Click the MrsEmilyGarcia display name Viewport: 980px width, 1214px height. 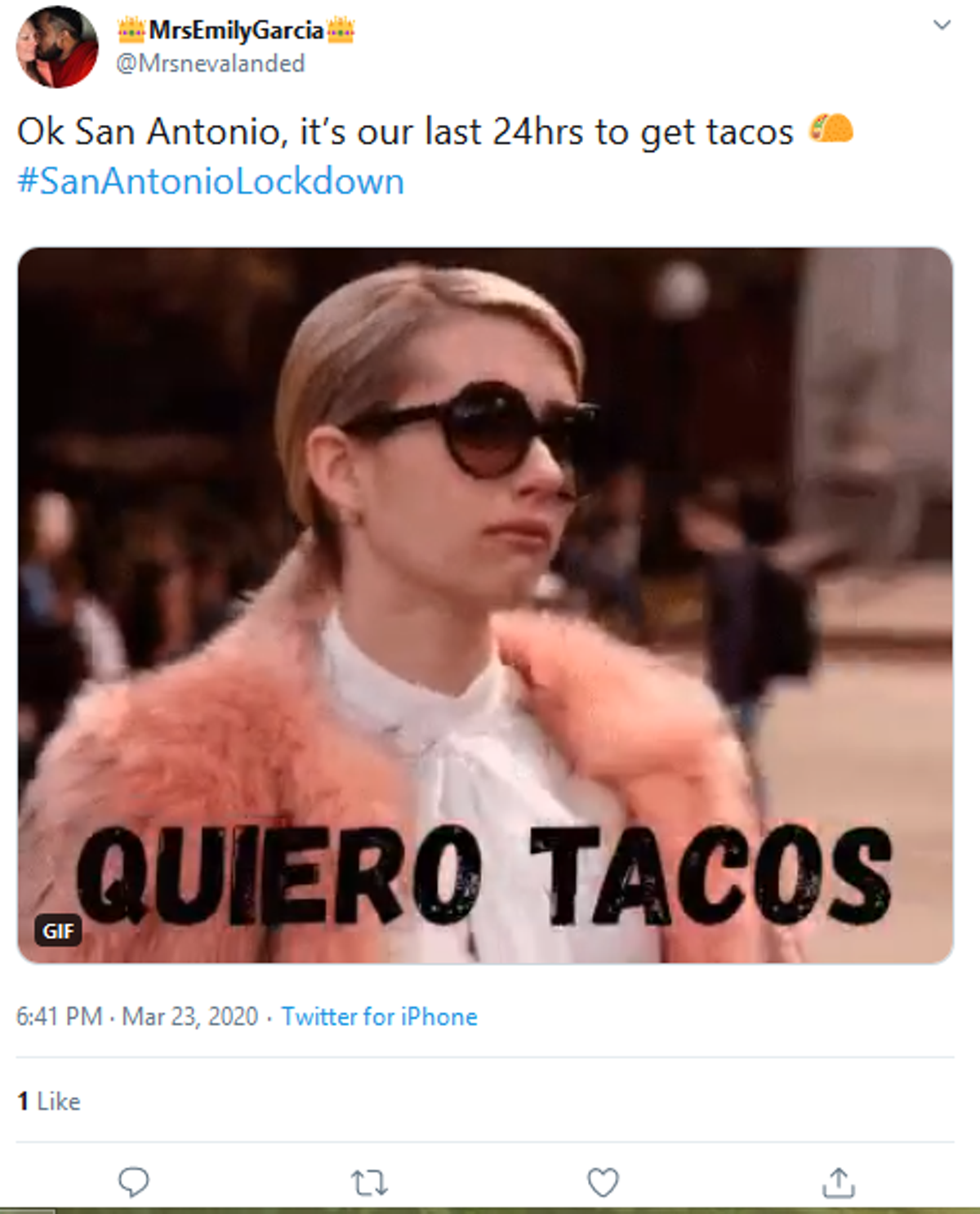pos(236,31)
